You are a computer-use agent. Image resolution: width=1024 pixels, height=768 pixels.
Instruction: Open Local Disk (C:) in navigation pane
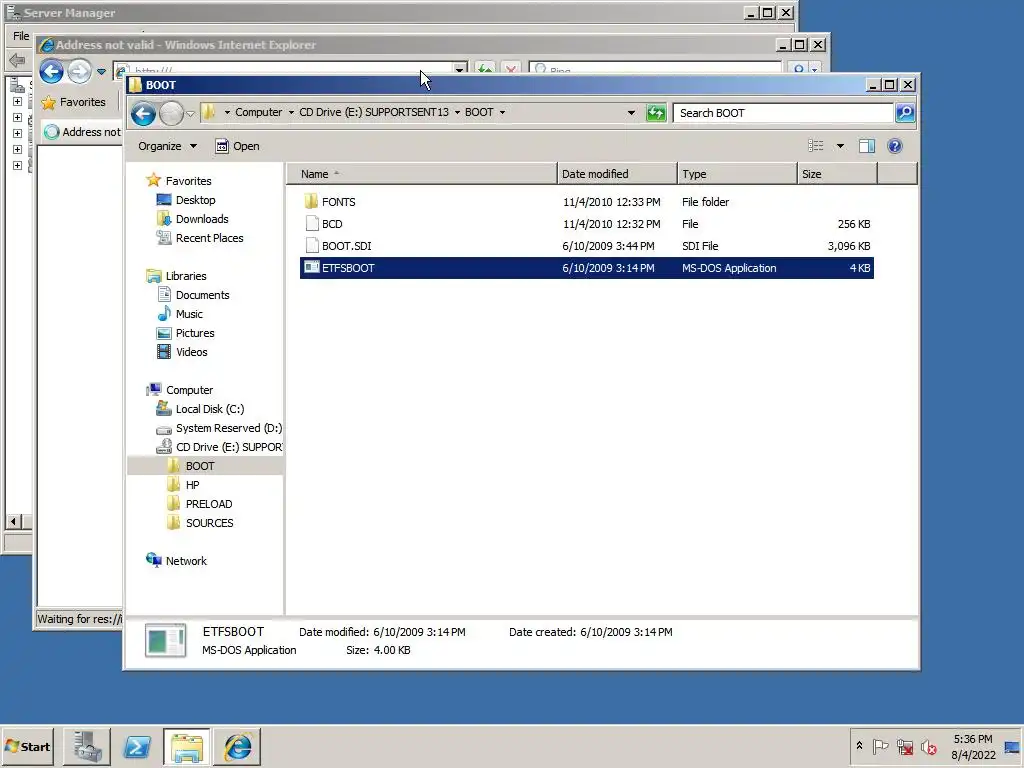[x=210, y=409]
